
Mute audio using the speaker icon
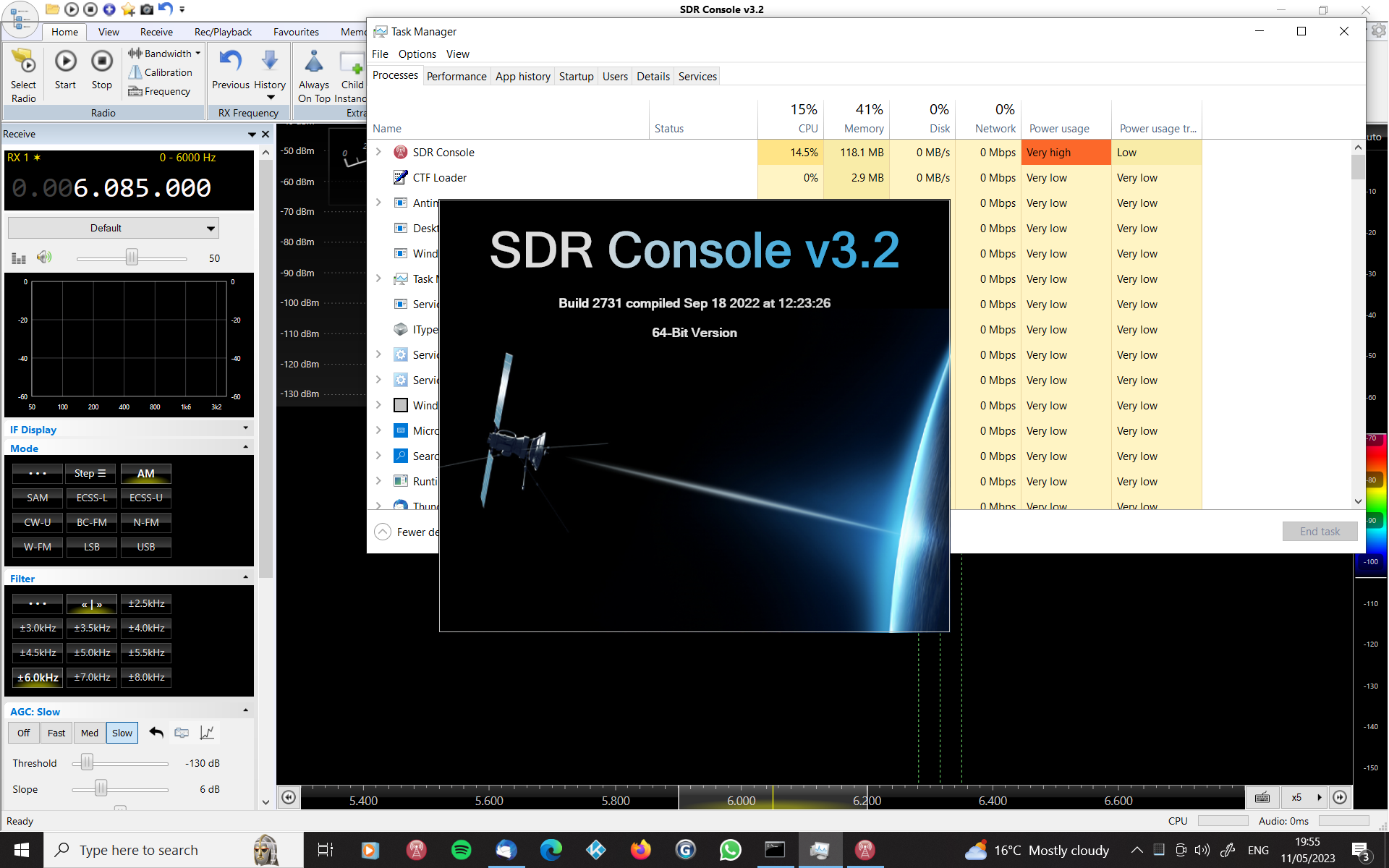point(45,258)
